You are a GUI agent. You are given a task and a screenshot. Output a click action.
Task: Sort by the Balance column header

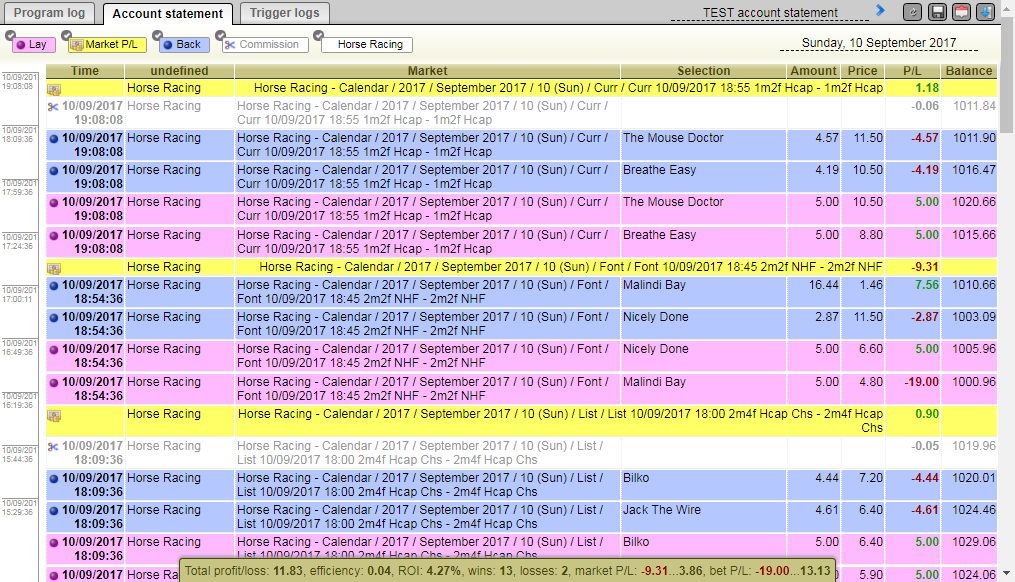point(968,71)
